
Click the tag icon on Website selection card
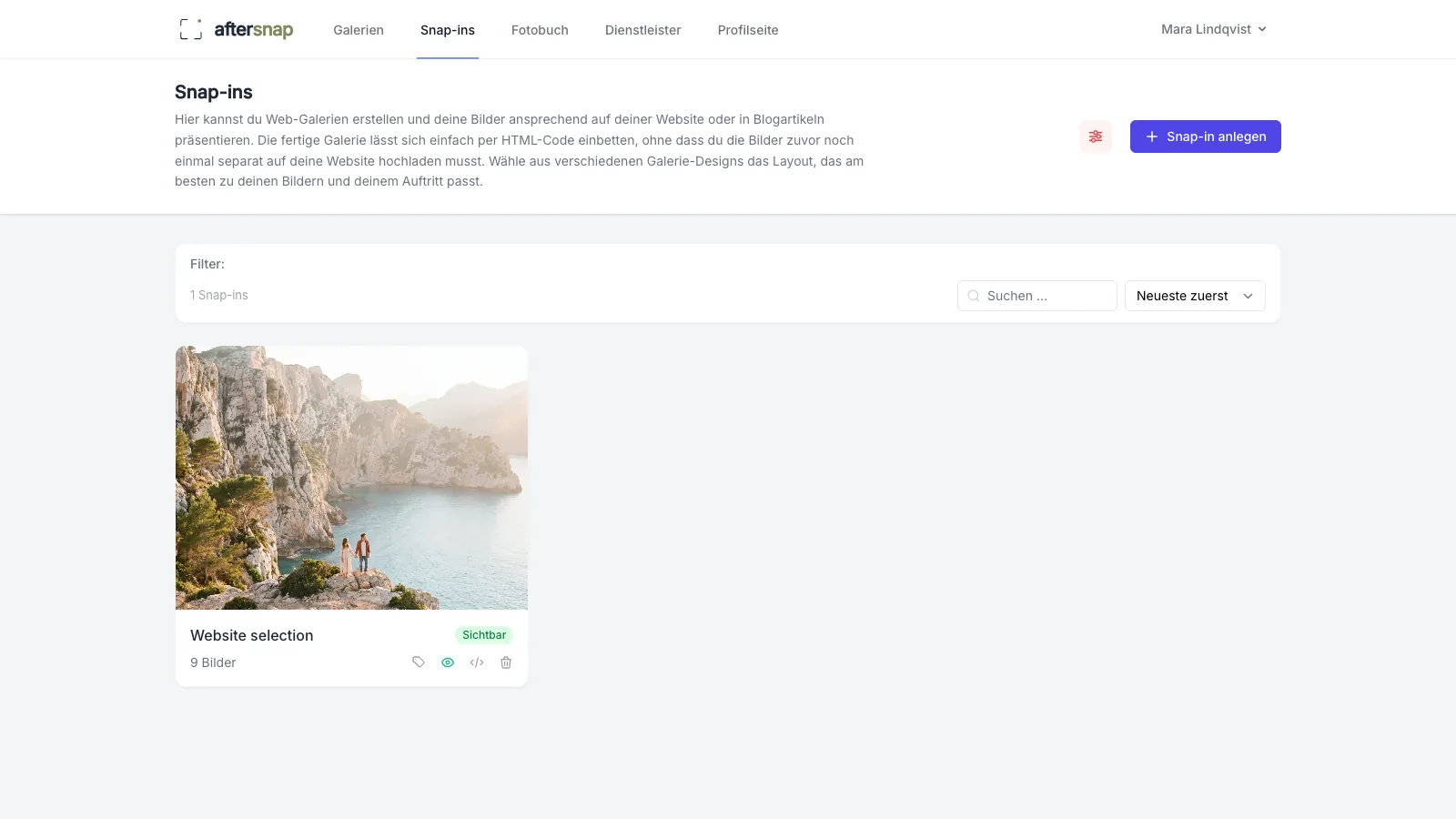pyautogui.click(x=419, y=662)
